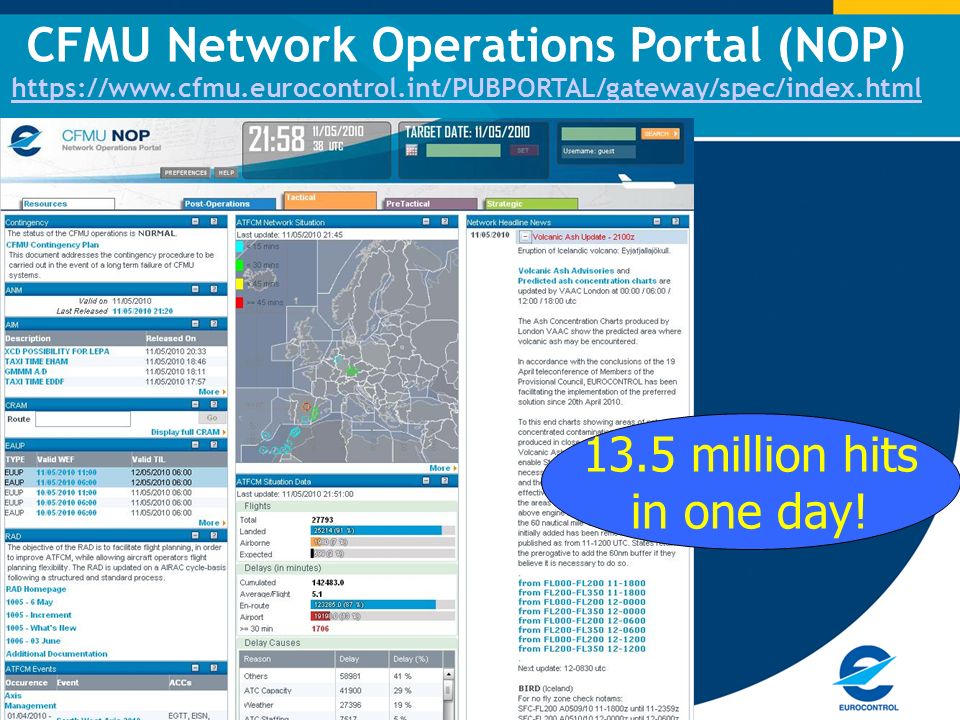The image size is (960, 720).
Task: Open help for the ANM panel
Action: 214,289
